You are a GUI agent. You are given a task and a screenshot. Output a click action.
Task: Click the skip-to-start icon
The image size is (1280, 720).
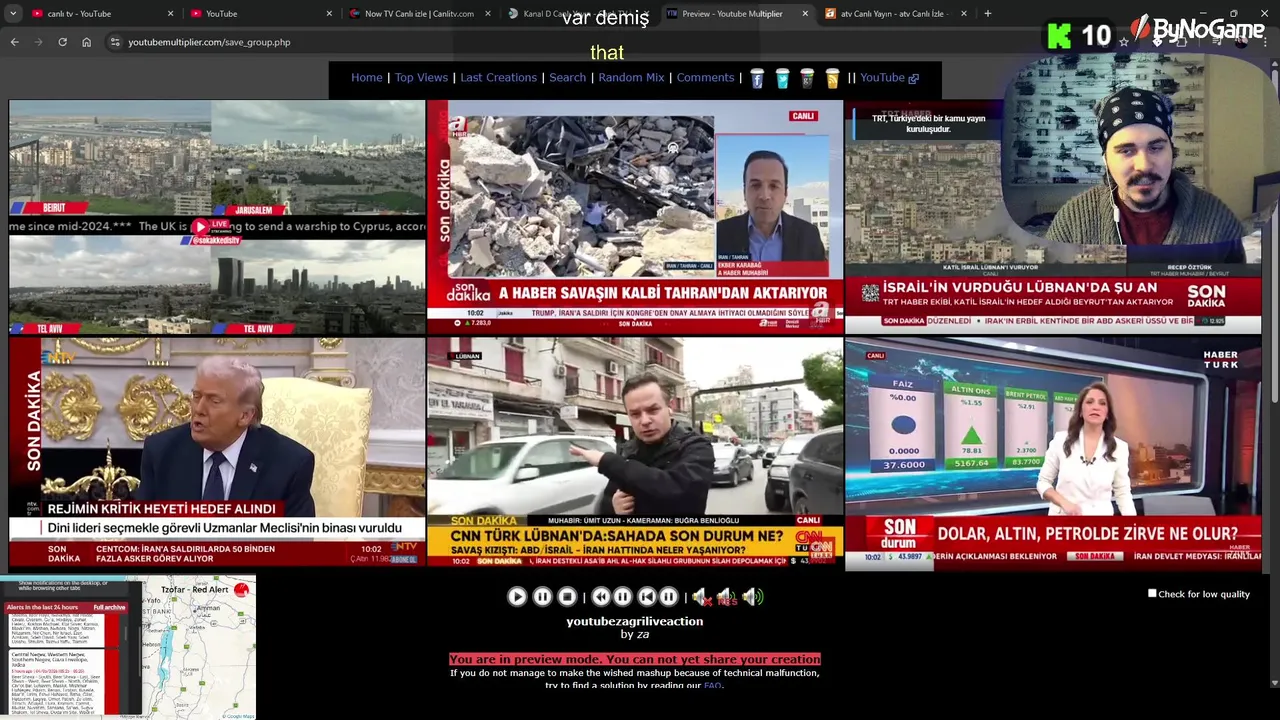point(647,597)
